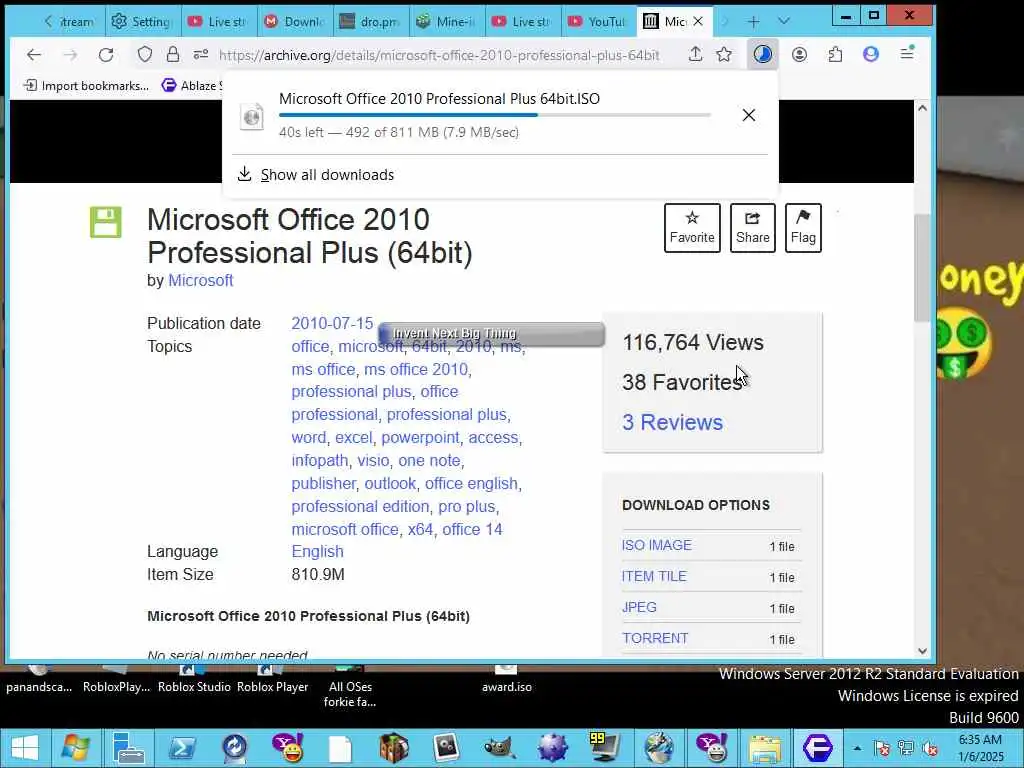
Task: Show hidden system tray icons
Action: click(857, 748)
